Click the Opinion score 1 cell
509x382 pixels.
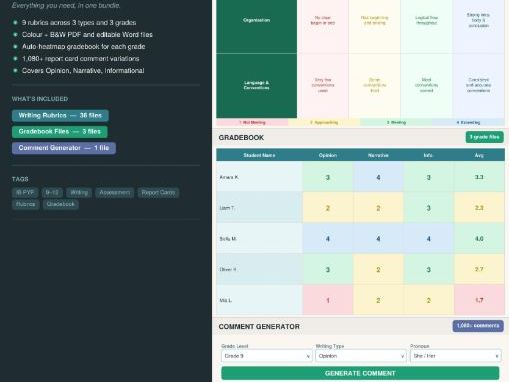(x=328, y=300)
